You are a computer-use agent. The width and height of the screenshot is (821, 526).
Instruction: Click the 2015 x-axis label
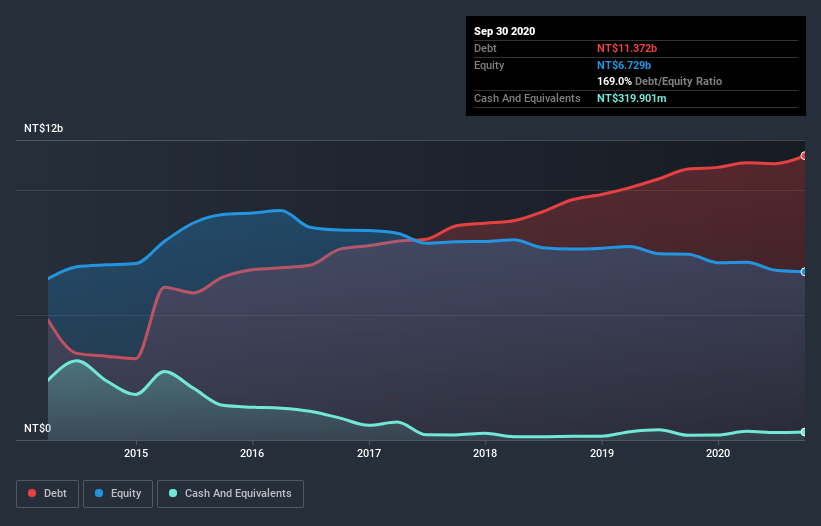(136, 453)
